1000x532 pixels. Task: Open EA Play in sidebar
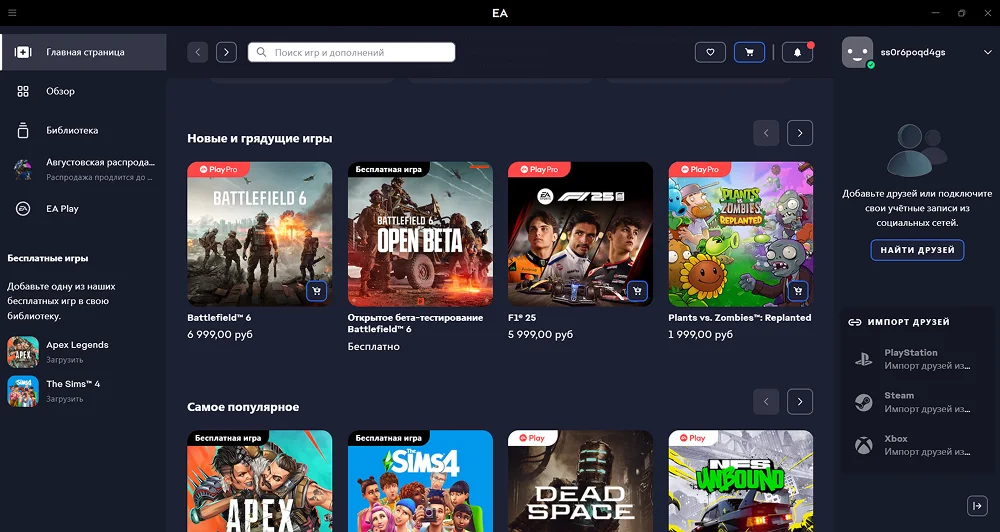click(84, 209)
